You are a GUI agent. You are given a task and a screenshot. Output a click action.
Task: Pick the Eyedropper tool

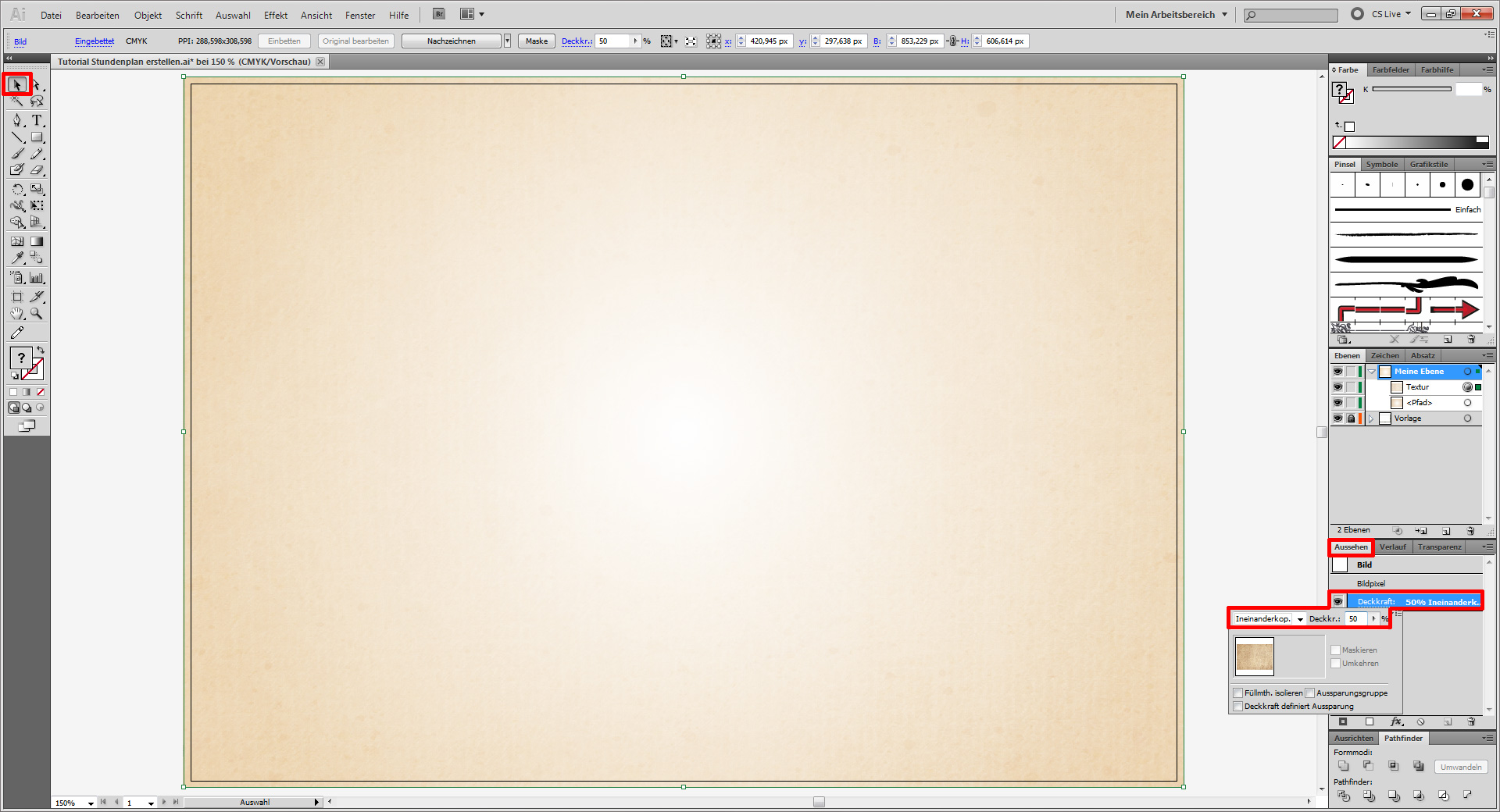pos(17,258)
